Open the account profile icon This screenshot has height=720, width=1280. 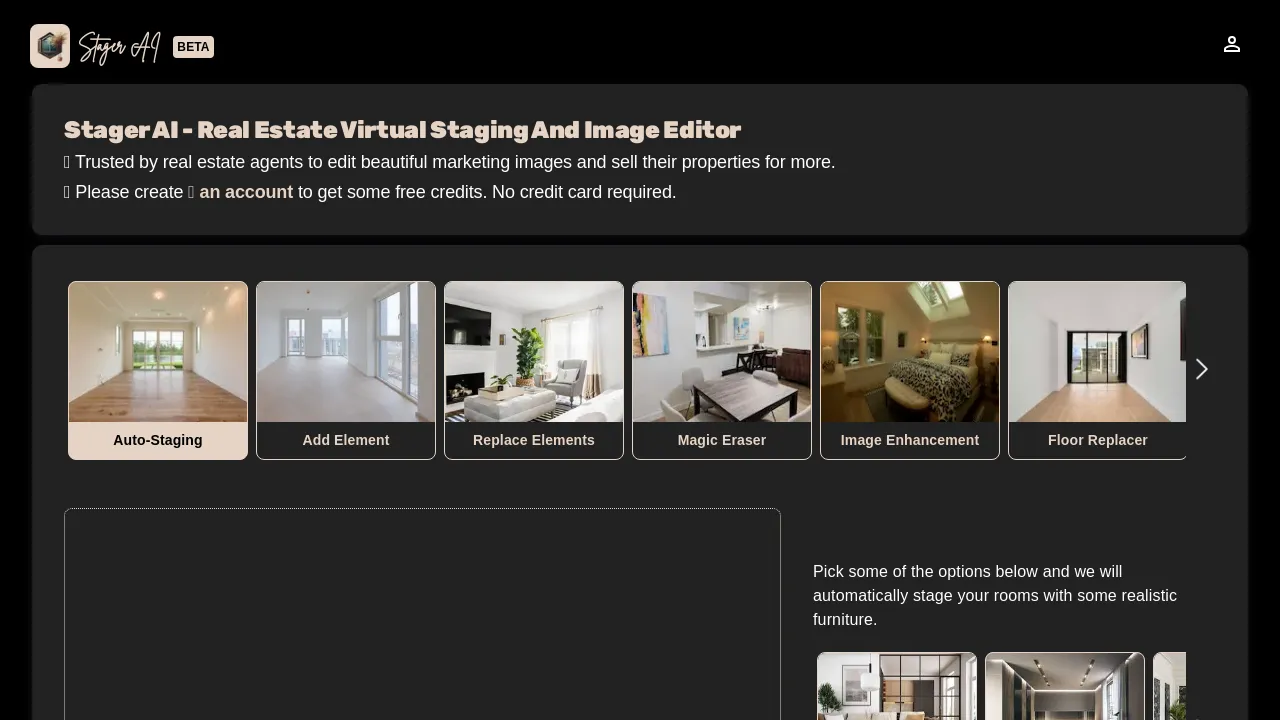point(1232,44)
